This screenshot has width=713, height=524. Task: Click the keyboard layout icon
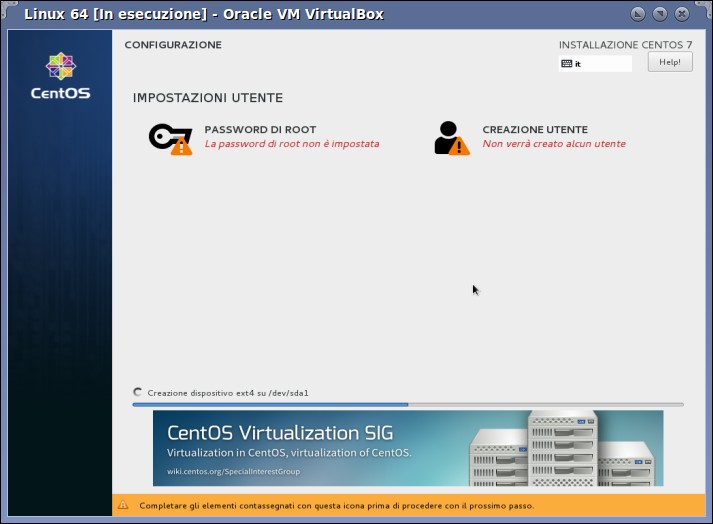tap(567, 64)
